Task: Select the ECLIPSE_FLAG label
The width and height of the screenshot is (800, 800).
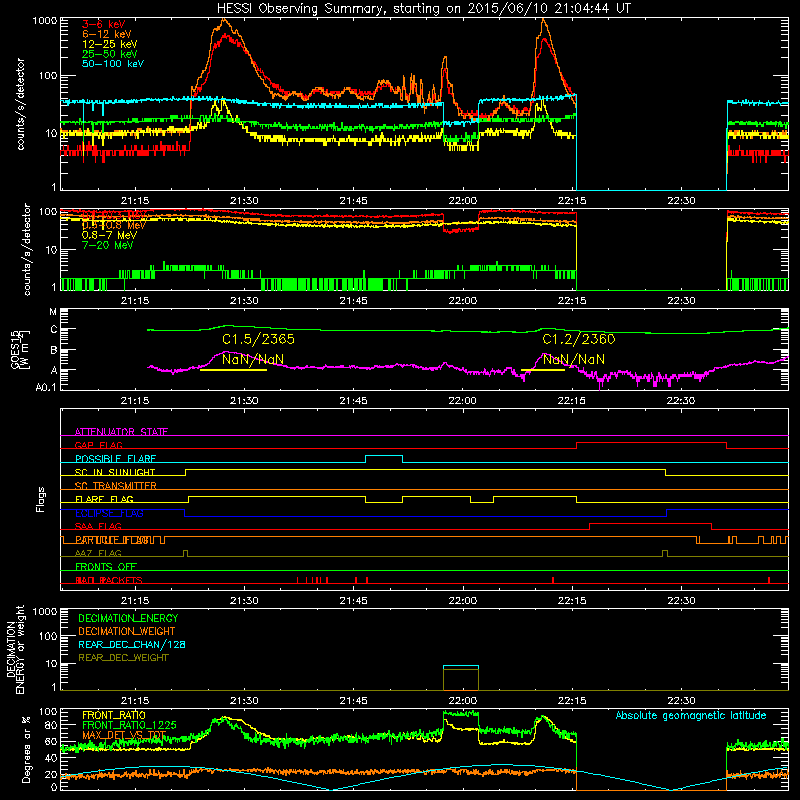Action: [x=109, y=513]
